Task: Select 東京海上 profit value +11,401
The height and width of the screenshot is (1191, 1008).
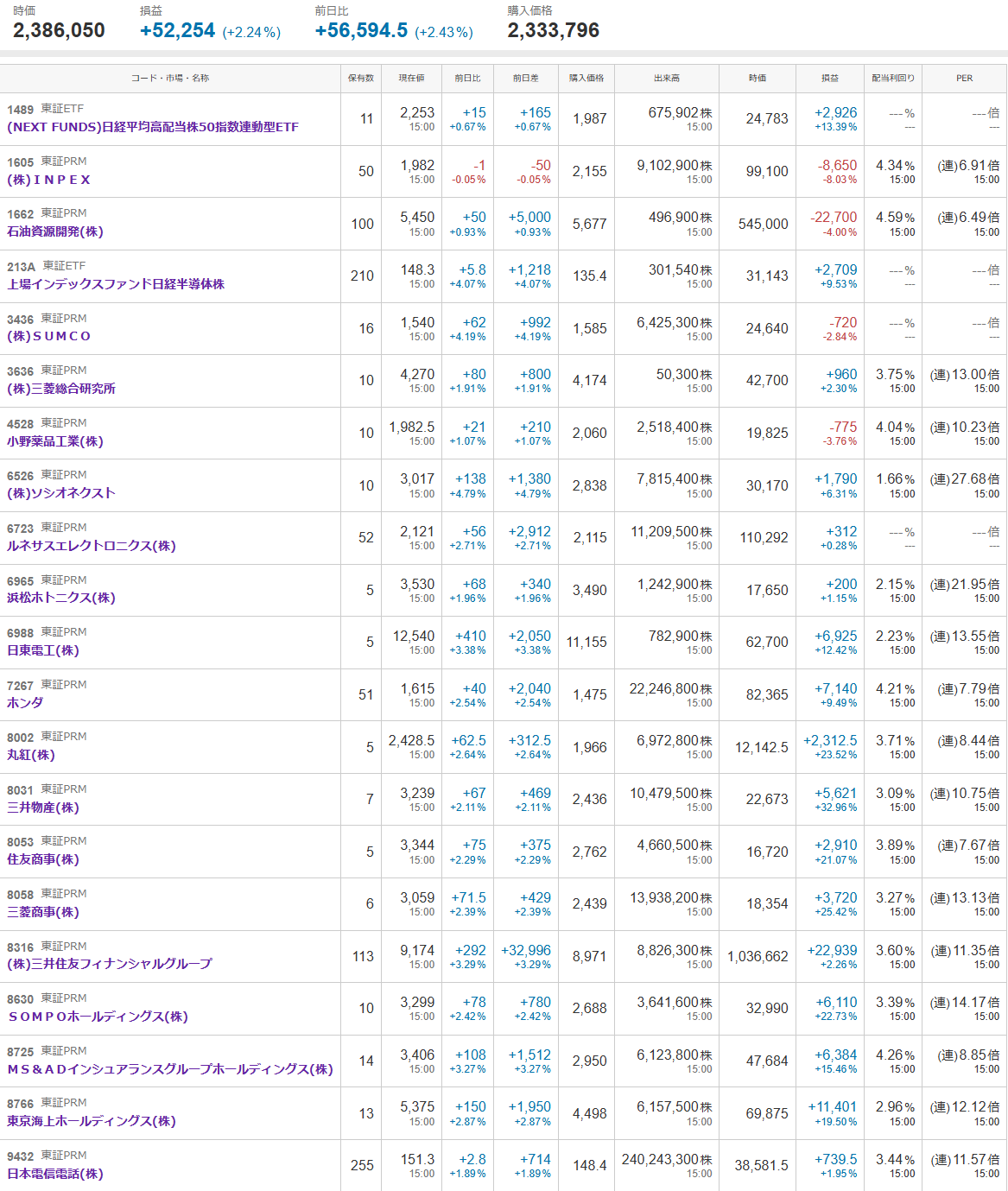Action: 833,1106
